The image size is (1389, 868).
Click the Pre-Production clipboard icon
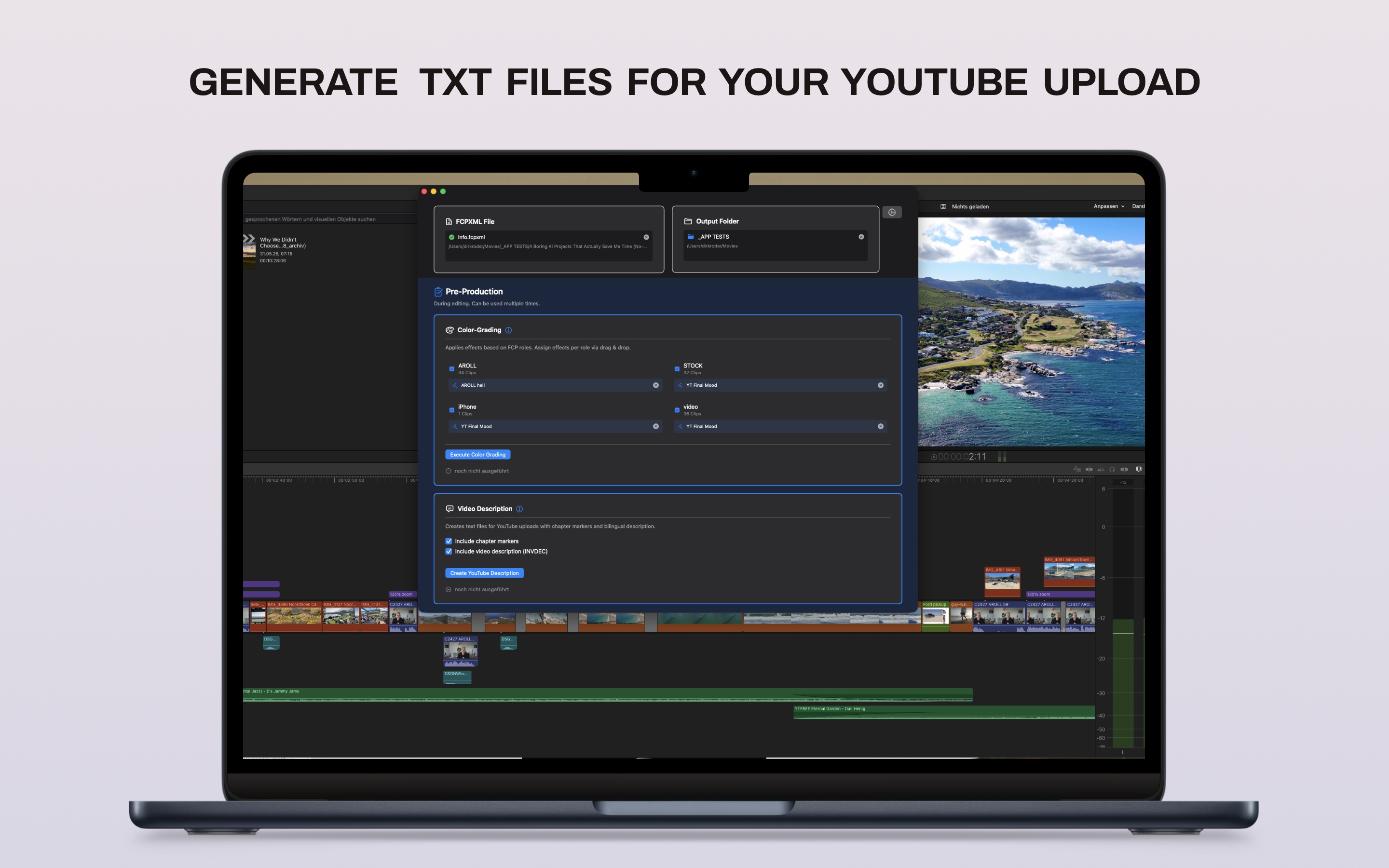(x=438, y=292)
